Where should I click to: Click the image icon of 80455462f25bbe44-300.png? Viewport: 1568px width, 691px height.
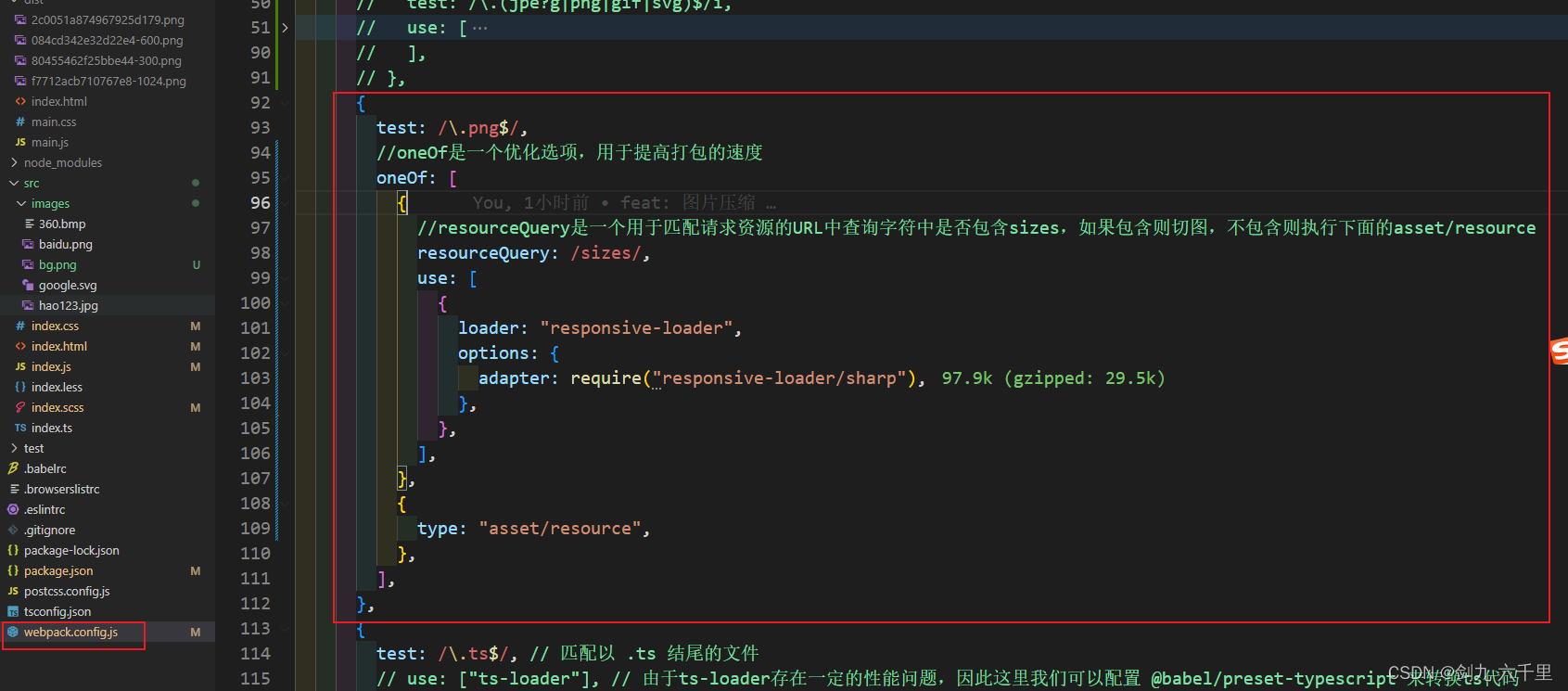(x=20, y=60)
